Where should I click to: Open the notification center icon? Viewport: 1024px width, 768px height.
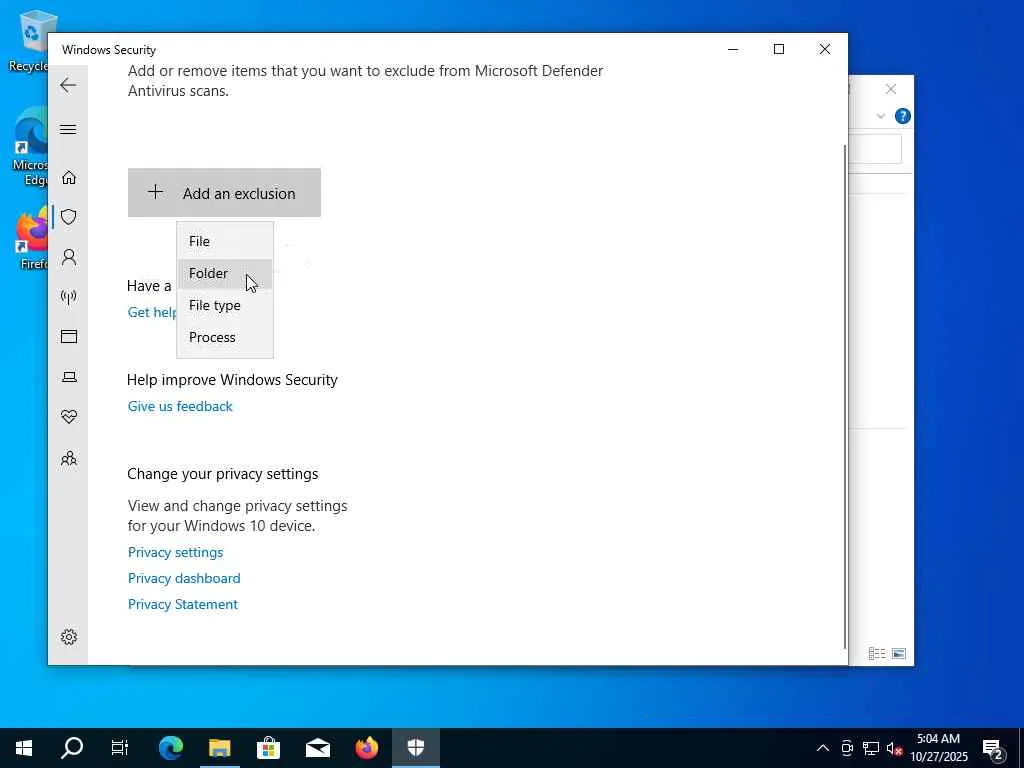tap(993, 748)
